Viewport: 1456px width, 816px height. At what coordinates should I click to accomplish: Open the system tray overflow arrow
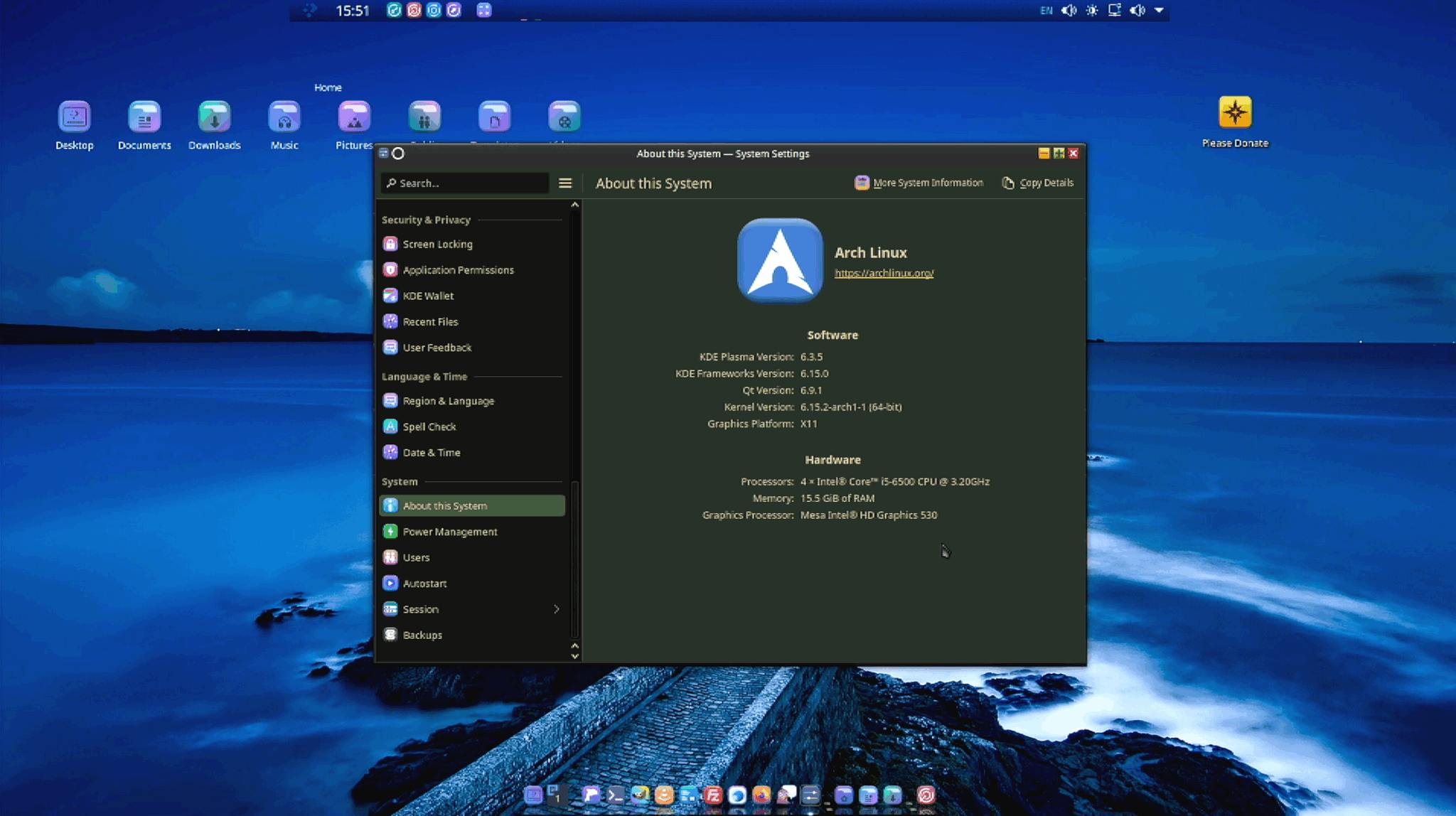click(1159, 11)
